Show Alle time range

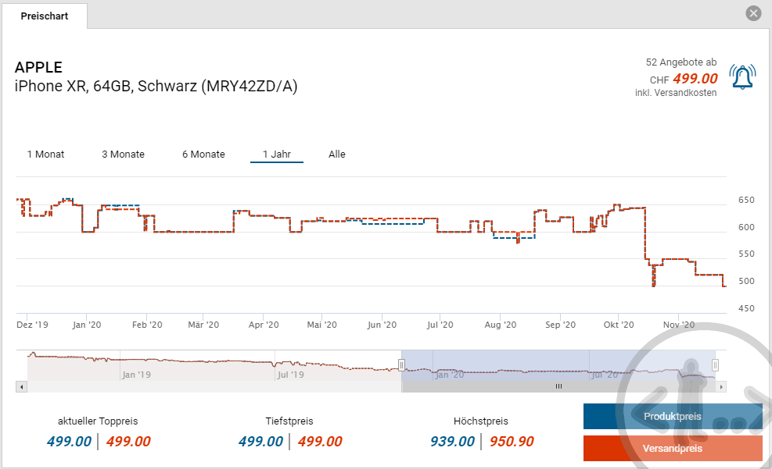(337, 154)
